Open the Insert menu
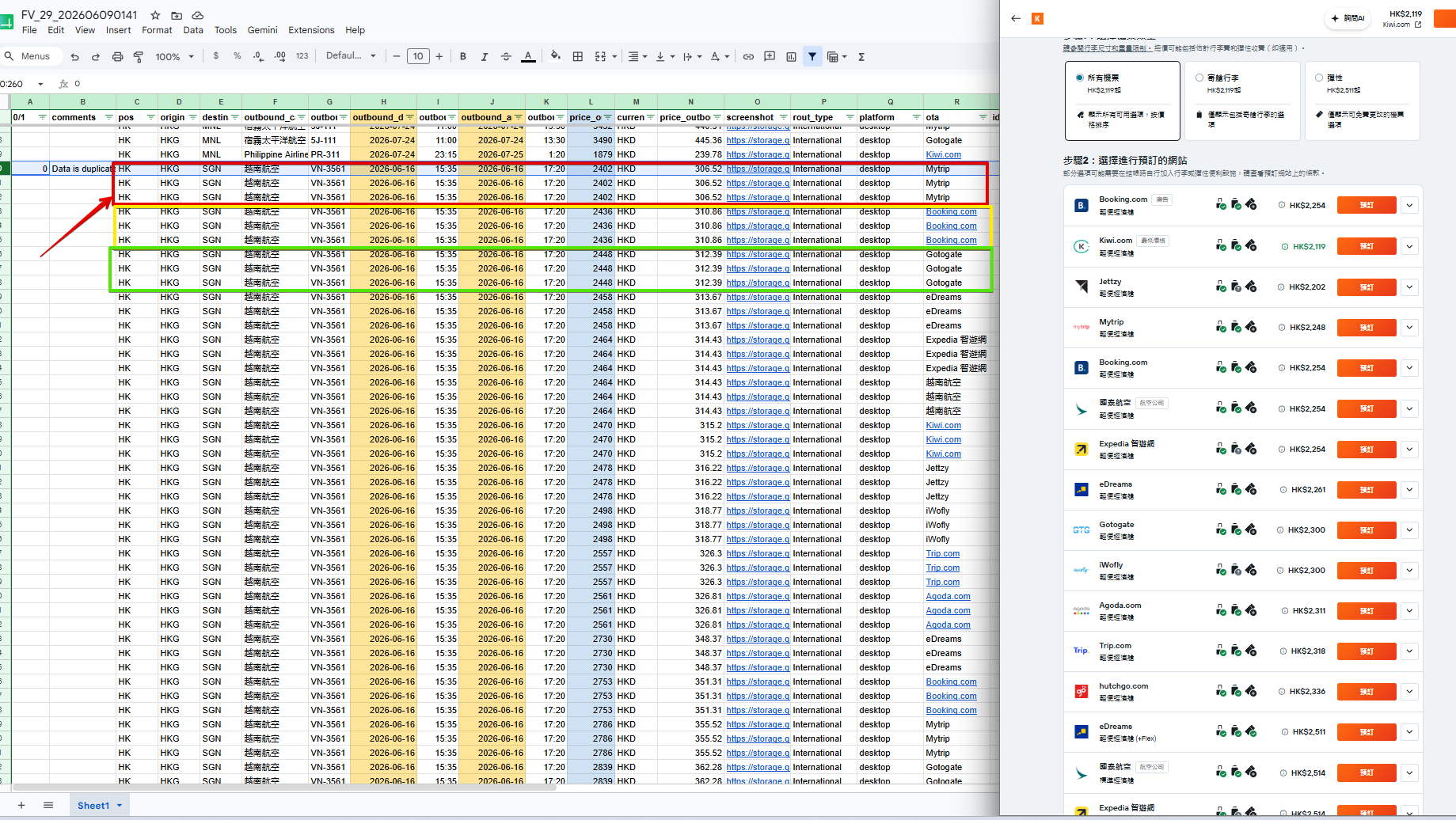Viewport: 1456px width, 820px height. 118,30
